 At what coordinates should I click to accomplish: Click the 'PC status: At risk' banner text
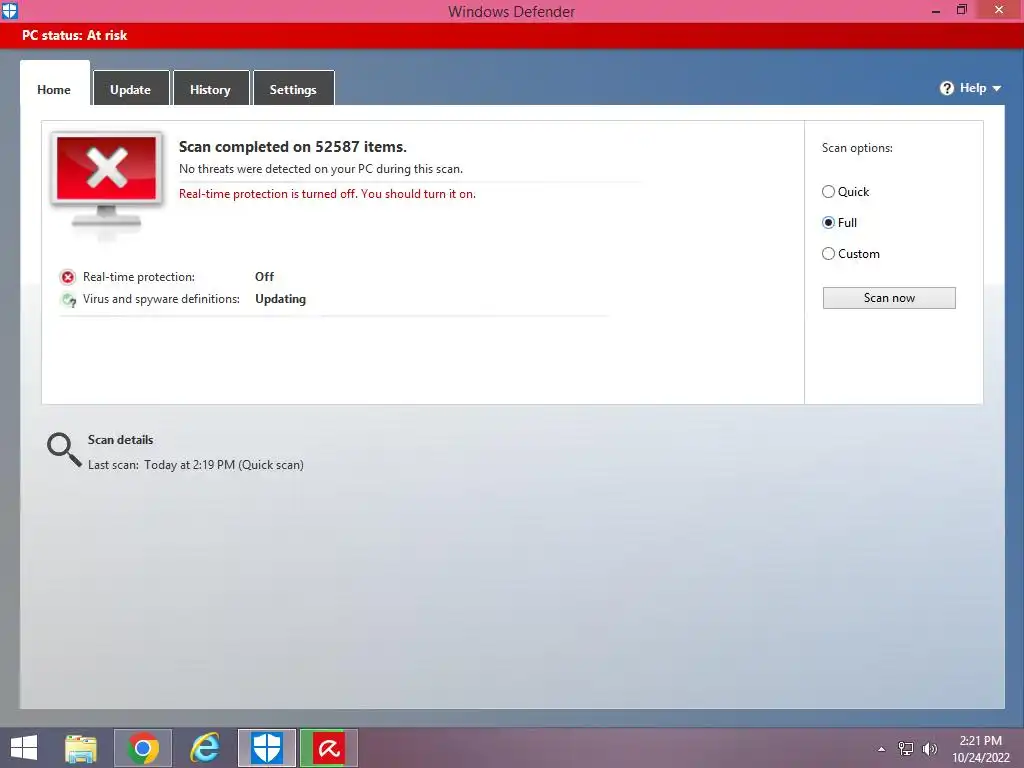(74, 35)
